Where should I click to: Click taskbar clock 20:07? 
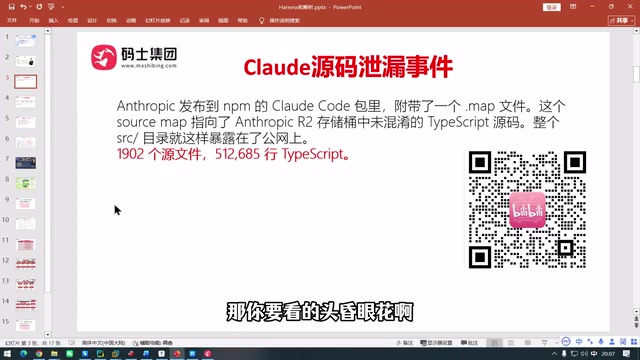(608, 354)
